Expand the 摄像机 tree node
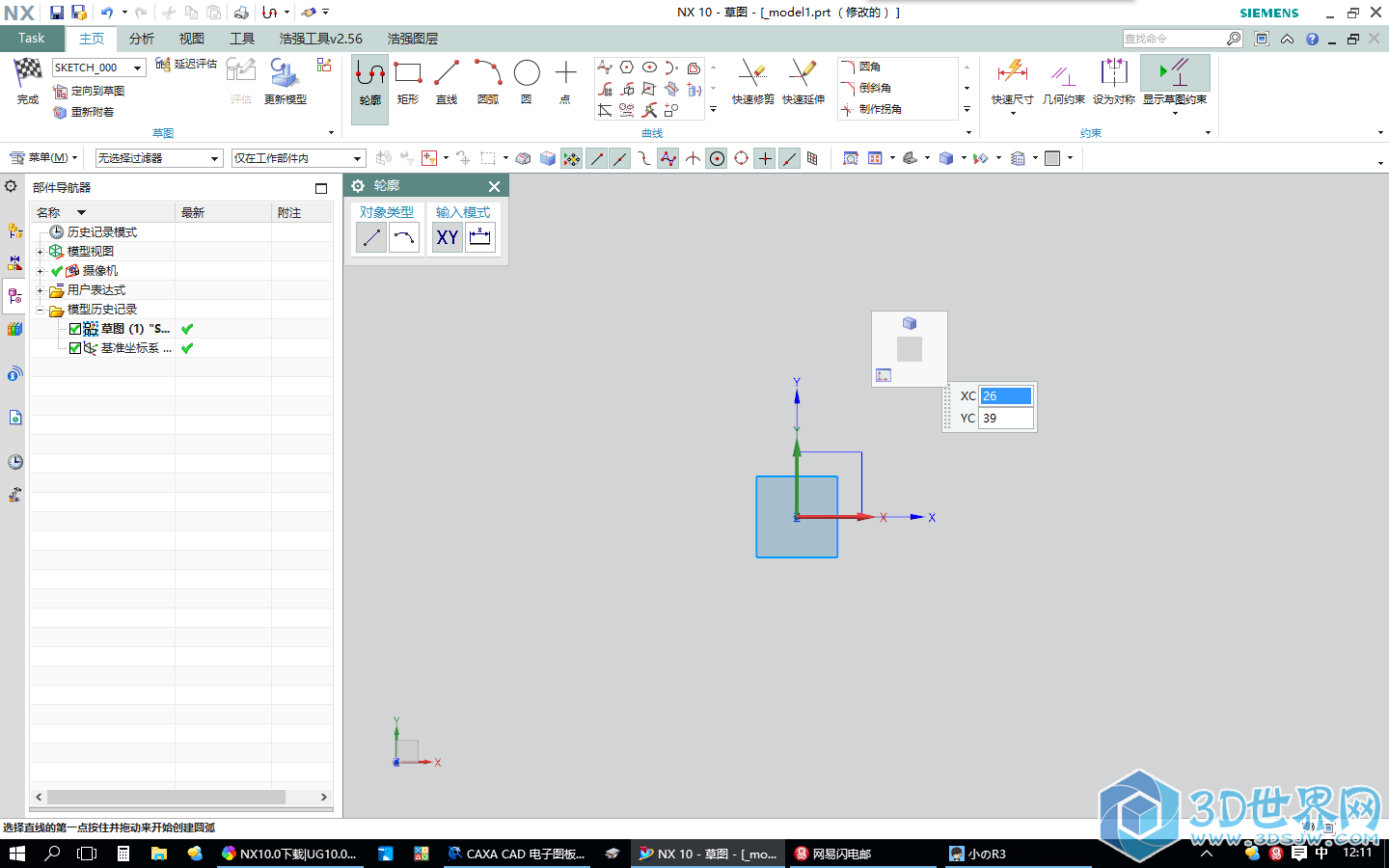Viewport: 1389px width, 868px height. click(41, 271)
